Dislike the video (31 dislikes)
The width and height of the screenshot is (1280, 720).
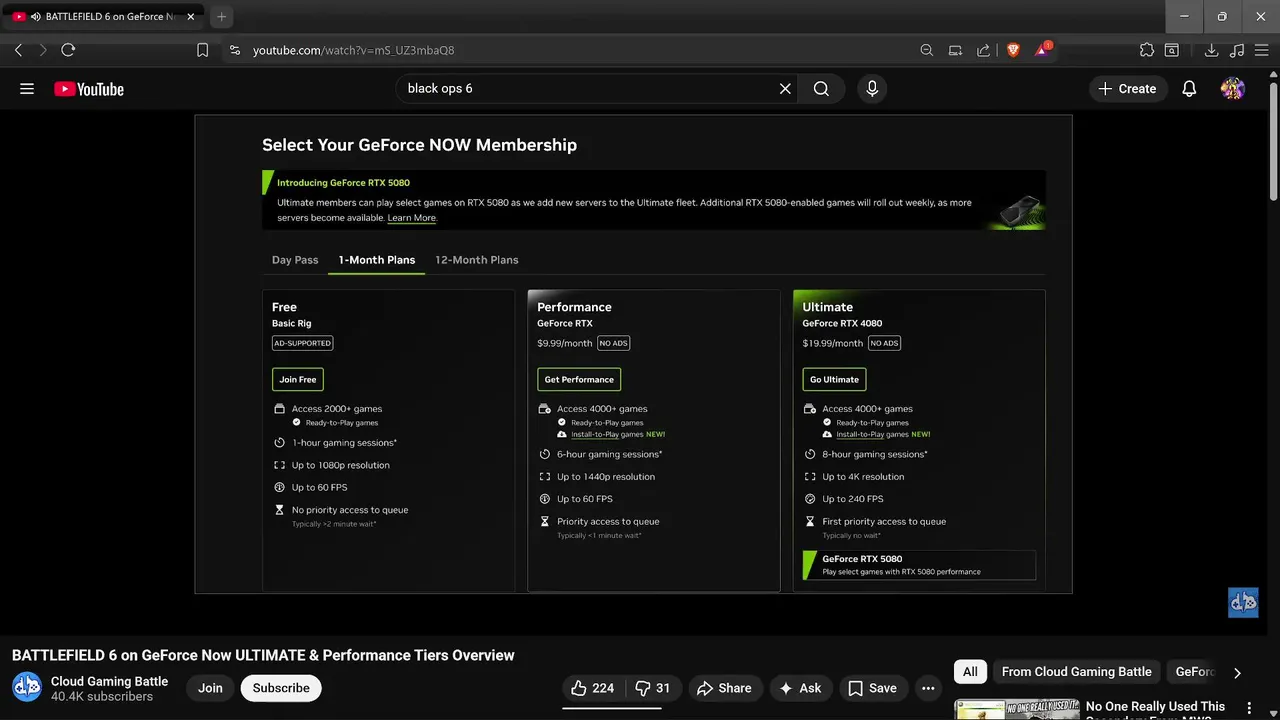tap(653, 688)
